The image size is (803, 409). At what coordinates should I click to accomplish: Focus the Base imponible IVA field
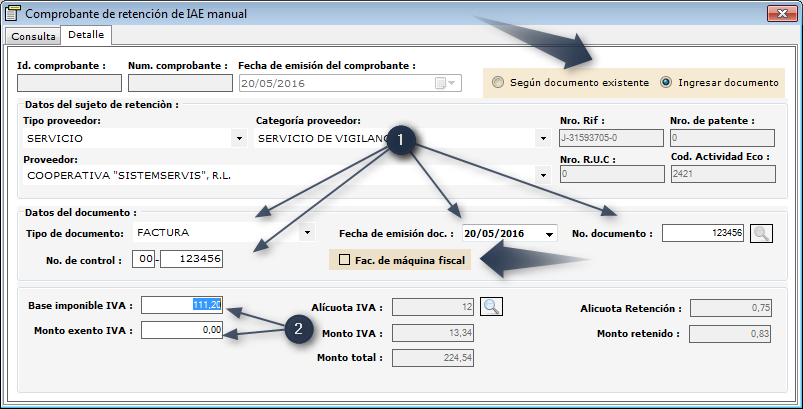[182, 305]
